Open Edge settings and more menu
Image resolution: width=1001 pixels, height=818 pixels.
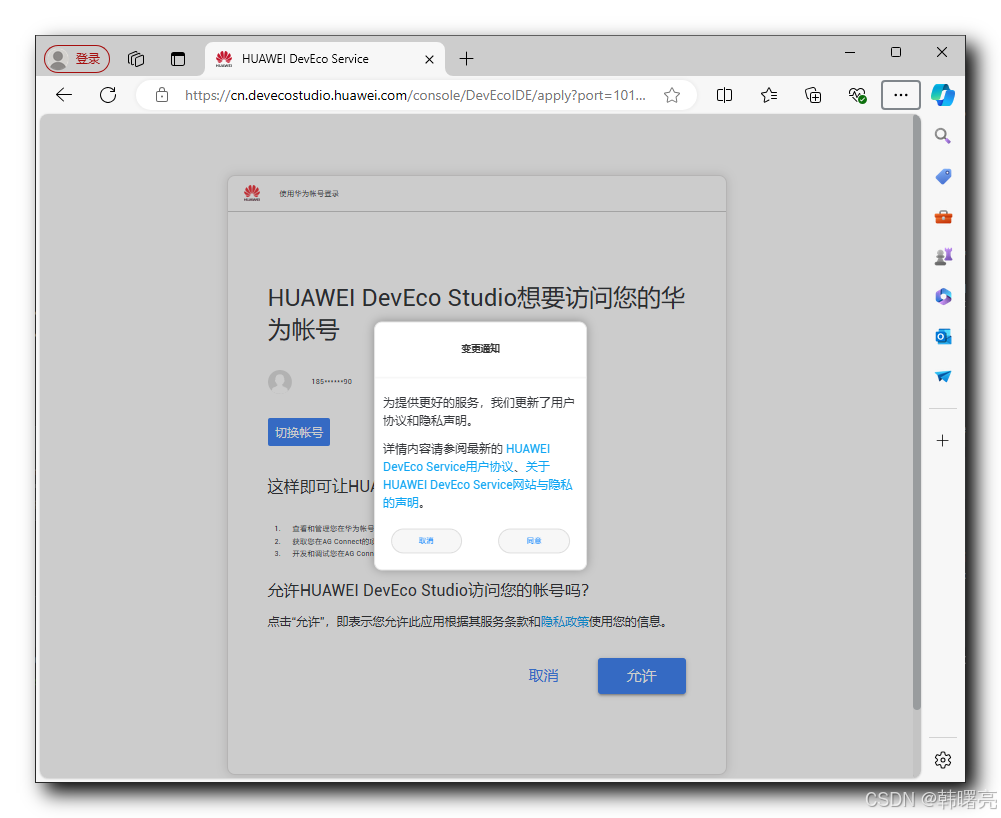click(901, 95)
